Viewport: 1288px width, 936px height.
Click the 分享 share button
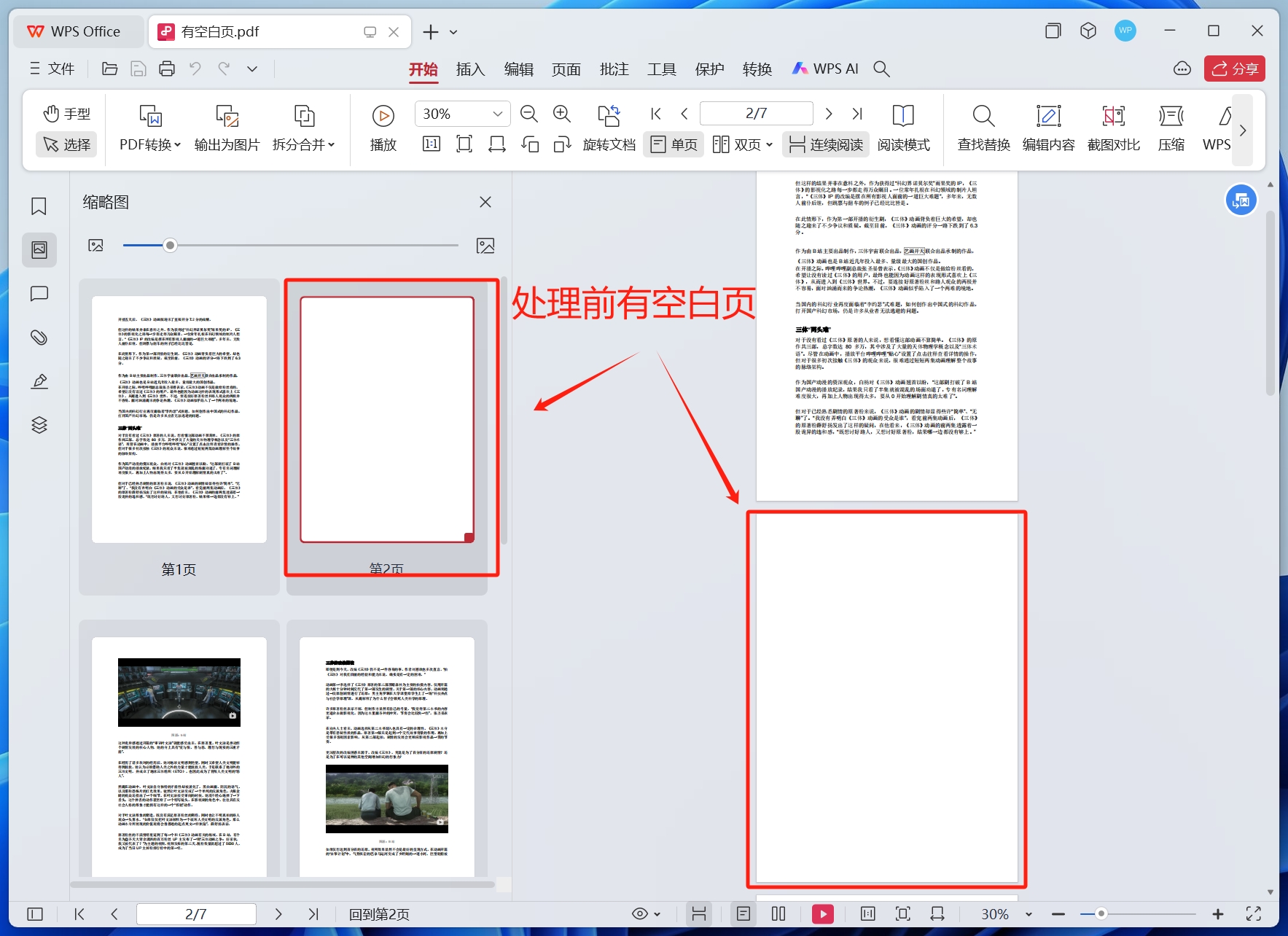click(1234, 68)
